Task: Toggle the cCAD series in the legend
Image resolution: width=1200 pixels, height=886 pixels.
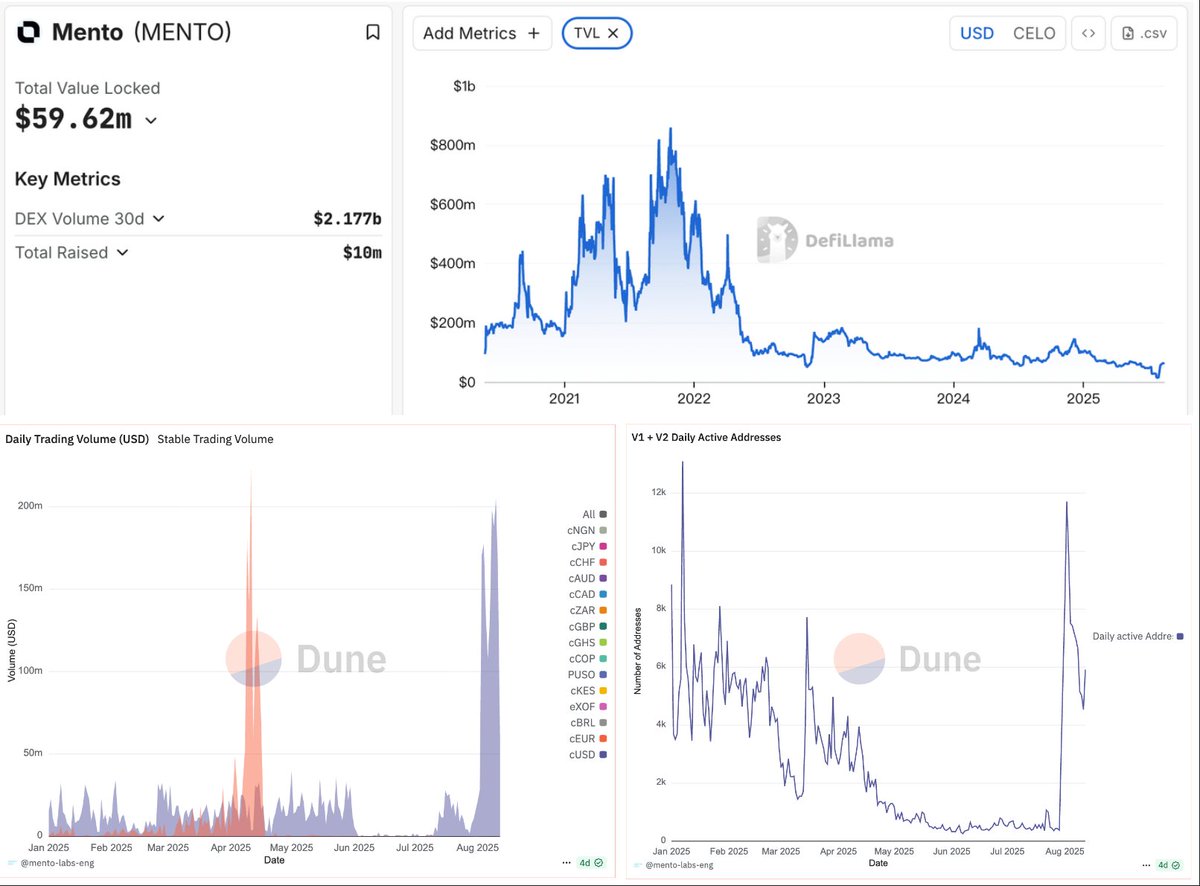Action: pyautogui.click(x=588, y=594)
